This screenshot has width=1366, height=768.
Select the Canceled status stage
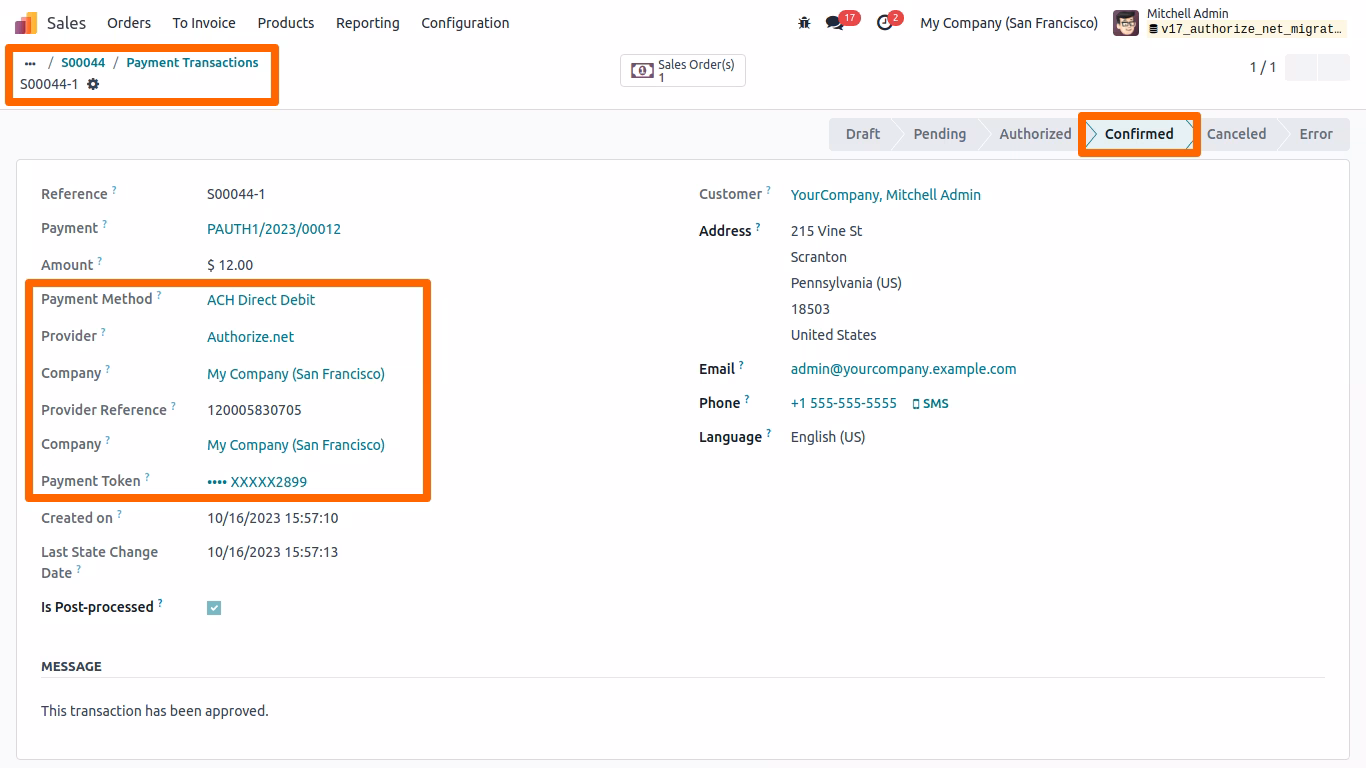pos(1236,134)
